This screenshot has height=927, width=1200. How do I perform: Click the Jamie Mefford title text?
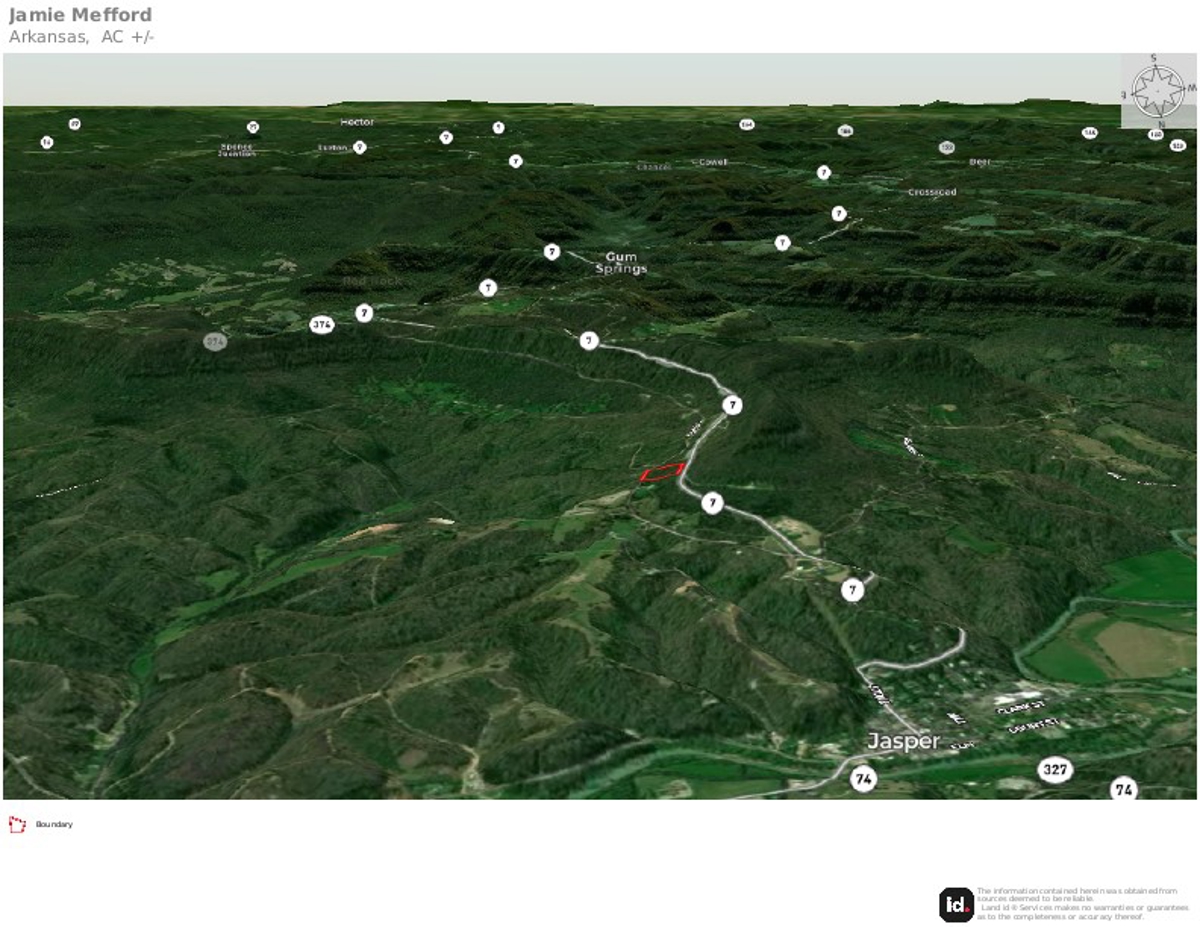pyautogui.click(x=81, y=15)
